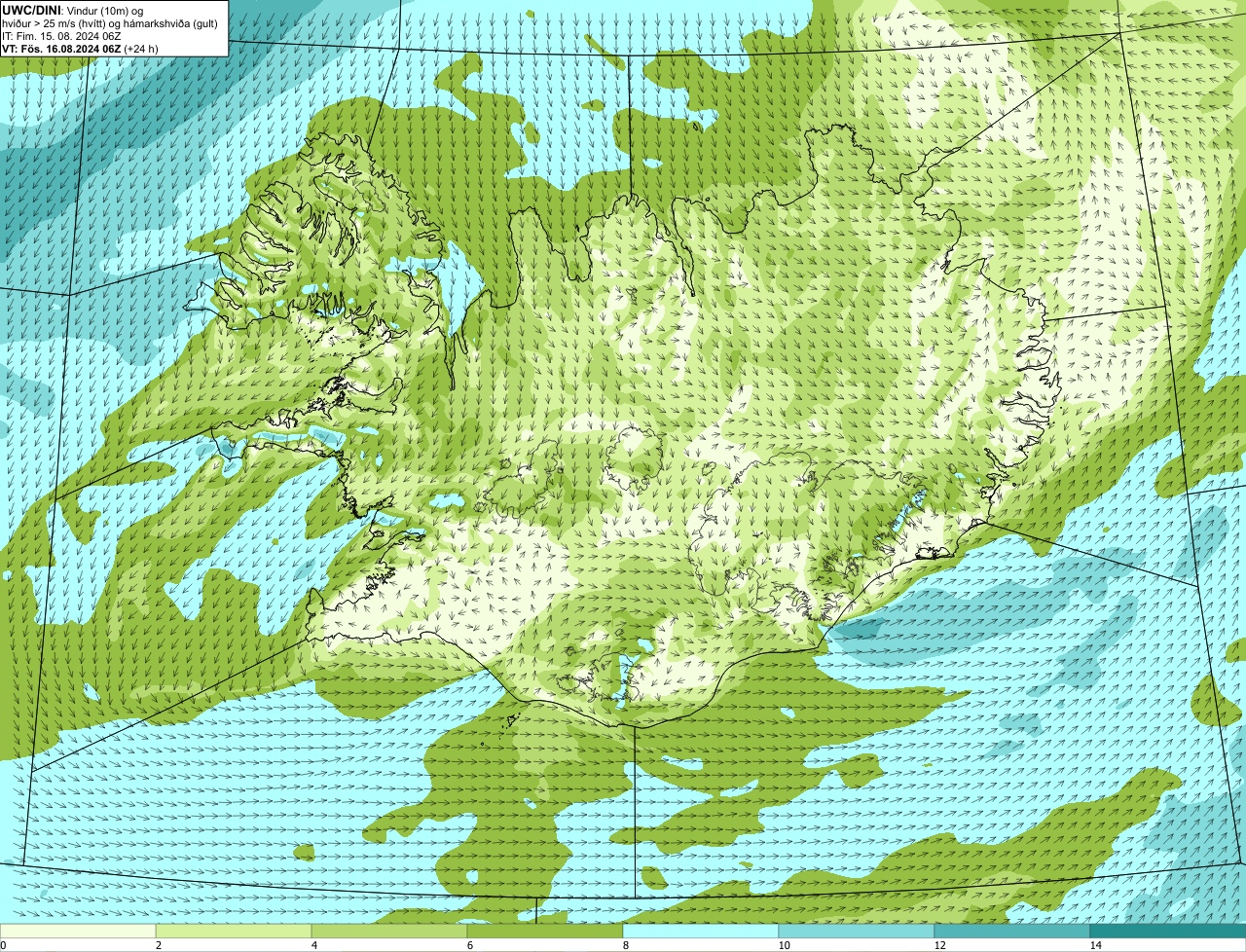Click the valid time 'VT: Fös. 16.08.2024 06Z (+24 h)'
1246x952 pixels.
(x=80, y=49)
